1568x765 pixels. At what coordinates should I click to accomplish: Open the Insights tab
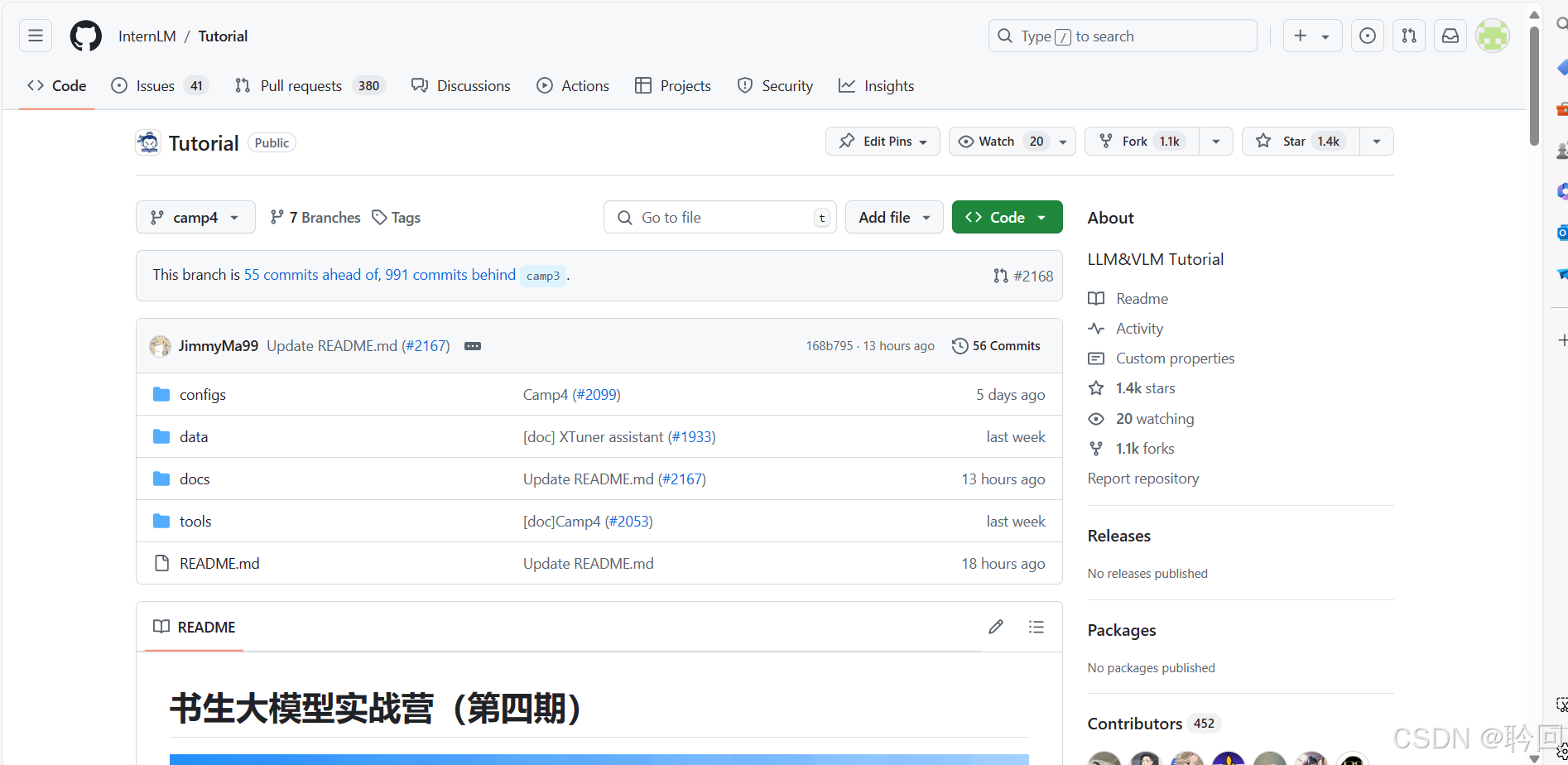876,85
